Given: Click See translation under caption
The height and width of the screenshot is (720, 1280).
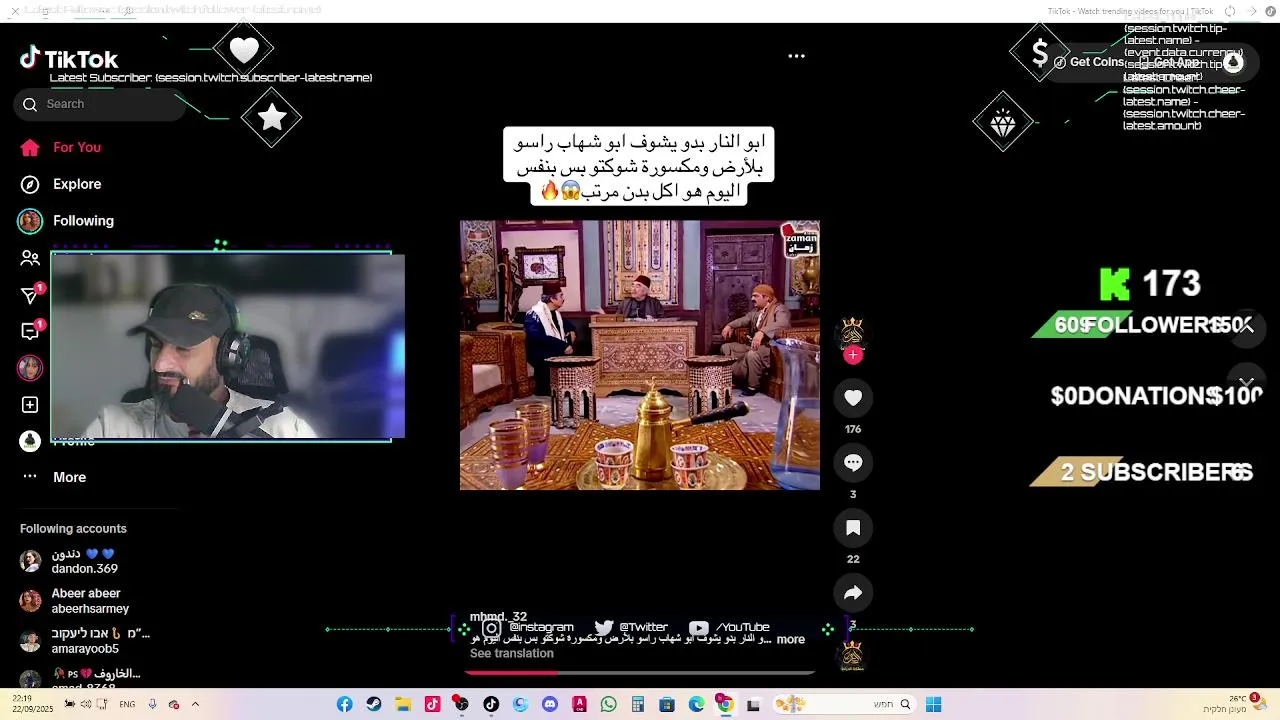Looking at the screenshot, I should pos(512,654).
